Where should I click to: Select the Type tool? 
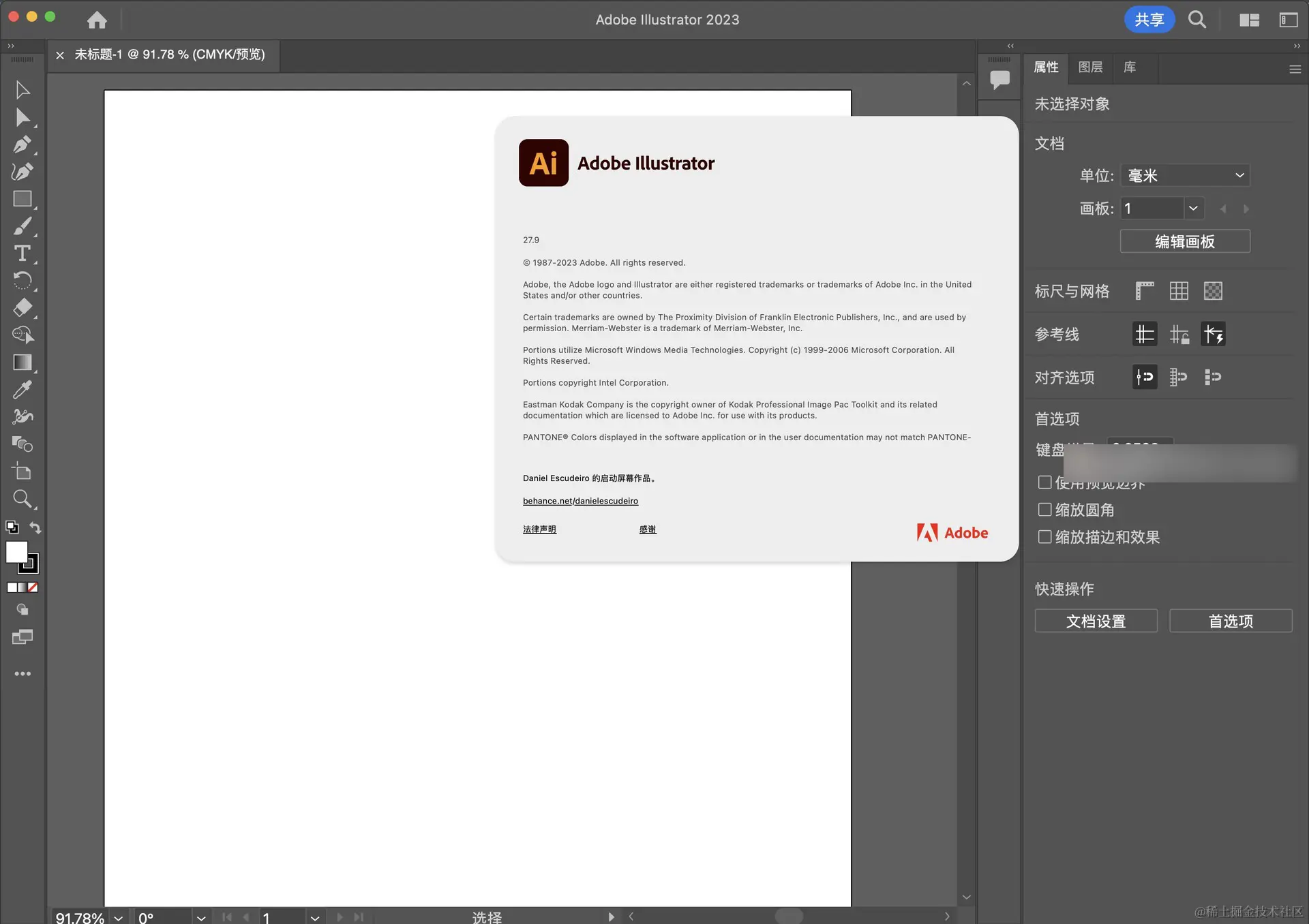click(22, 253)
